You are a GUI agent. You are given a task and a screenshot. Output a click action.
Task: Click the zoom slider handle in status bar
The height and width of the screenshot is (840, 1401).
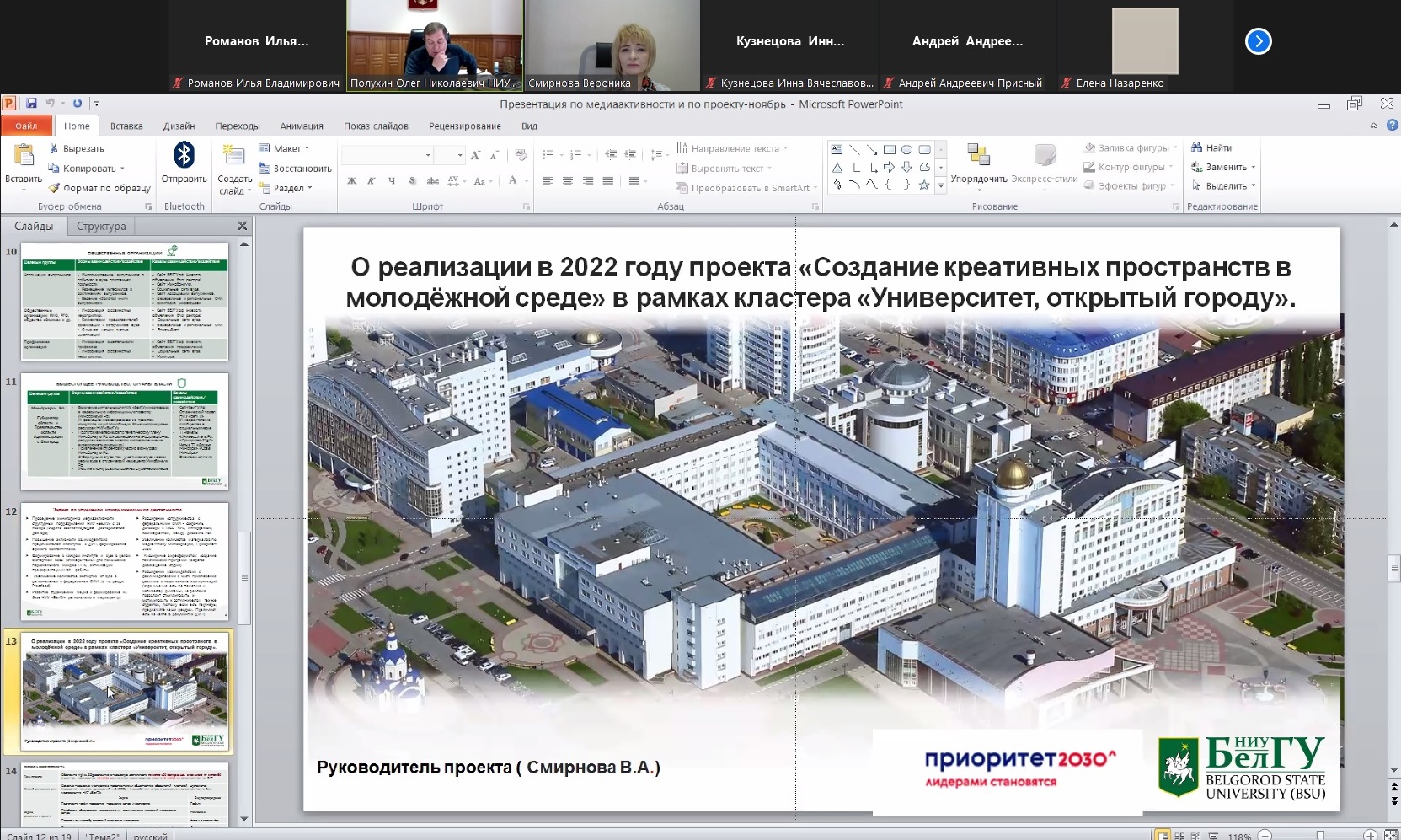point(1320,835)
